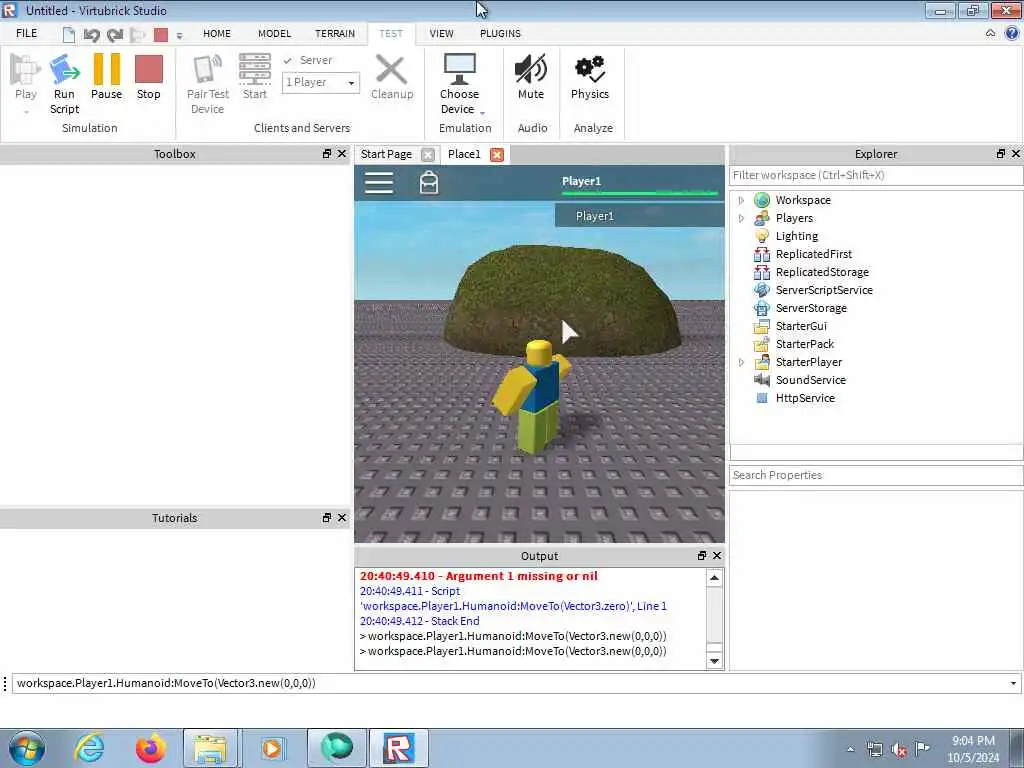Select the HttpService icon in Explorer
1024x768 pixels.
pos(761,398)
